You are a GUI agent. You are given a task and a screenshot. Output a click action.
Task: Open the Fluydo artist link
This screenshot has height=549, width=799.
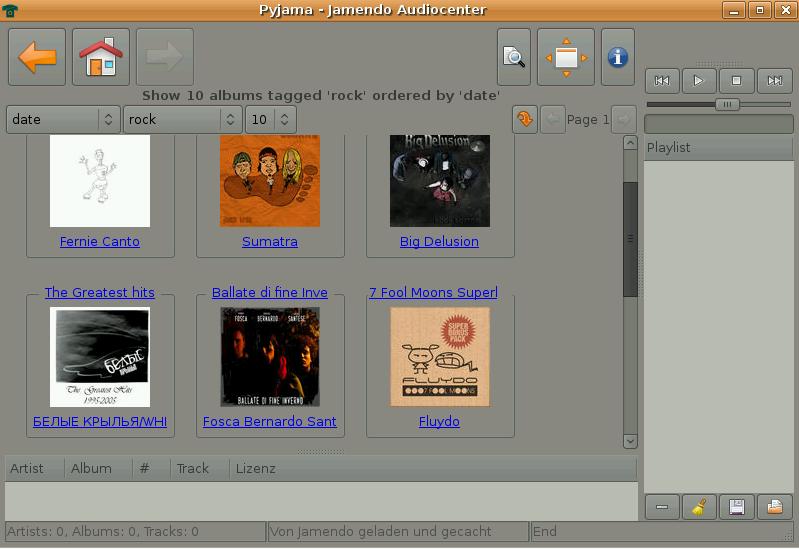coord(439,422)
